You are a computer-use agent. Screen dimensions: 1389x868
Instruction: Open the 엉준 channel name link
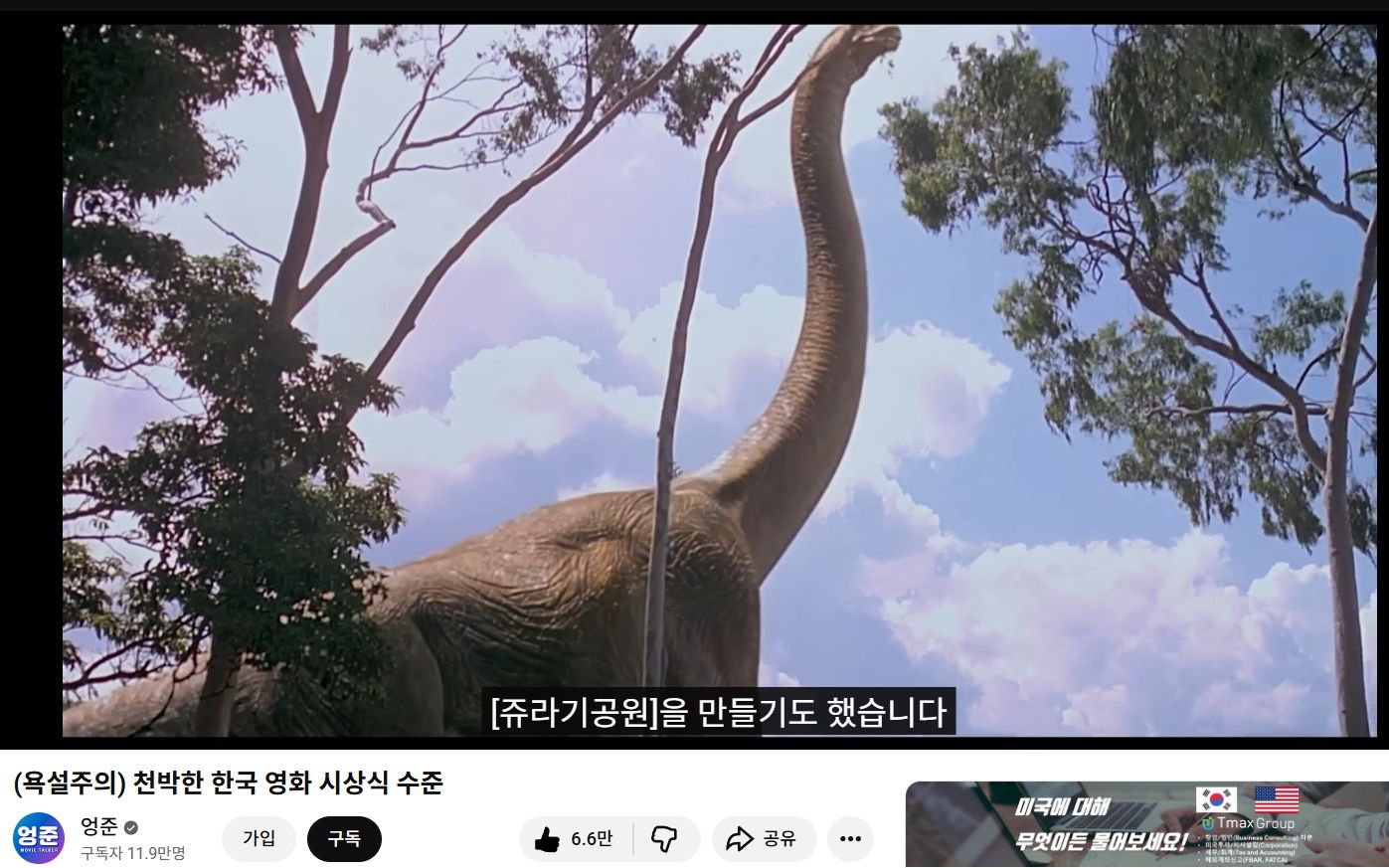click(99, 826)
